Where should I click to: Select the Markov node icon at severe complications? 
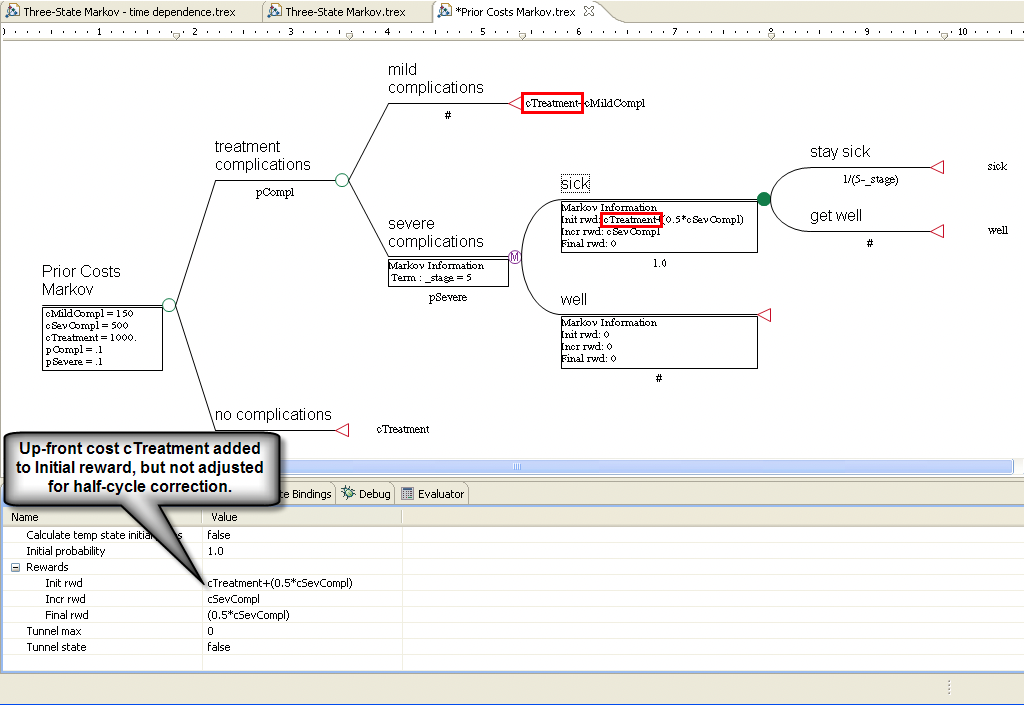point(515,256)
